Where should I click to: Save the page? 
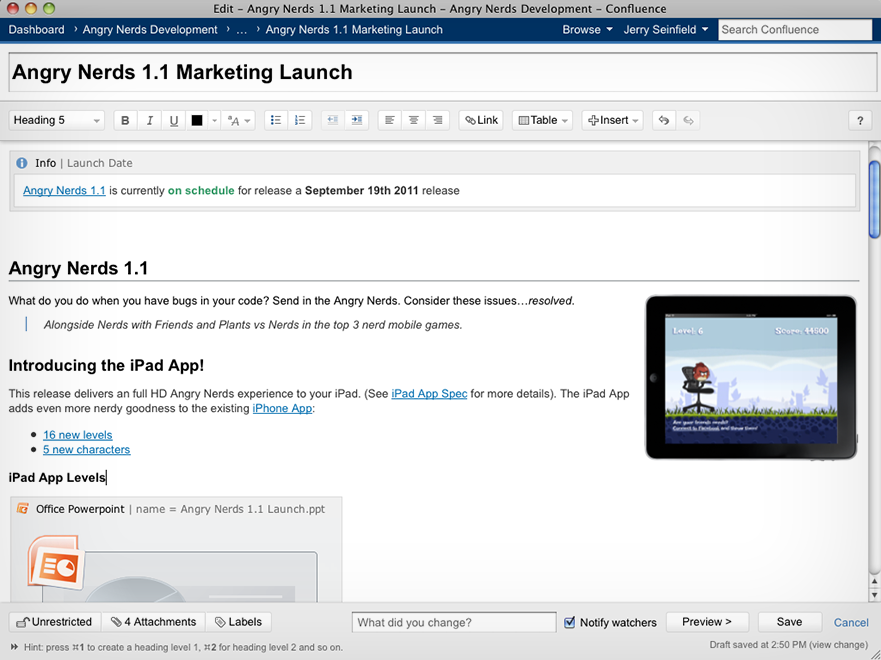[789, 622]
